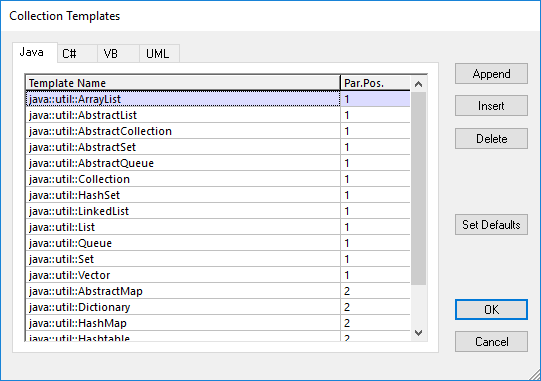Image resolution: width=541 pixels, height=381 pixels.
Task: Confirm with the OK button
Action: coord(491,310)
